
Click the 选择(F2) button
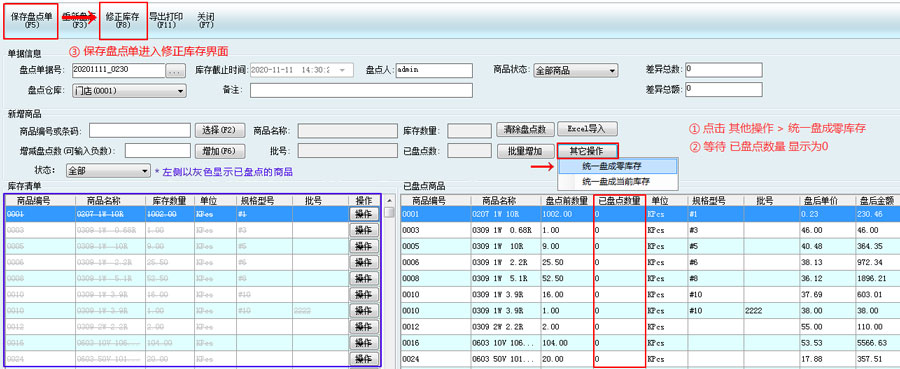click(x=220, y=130)
